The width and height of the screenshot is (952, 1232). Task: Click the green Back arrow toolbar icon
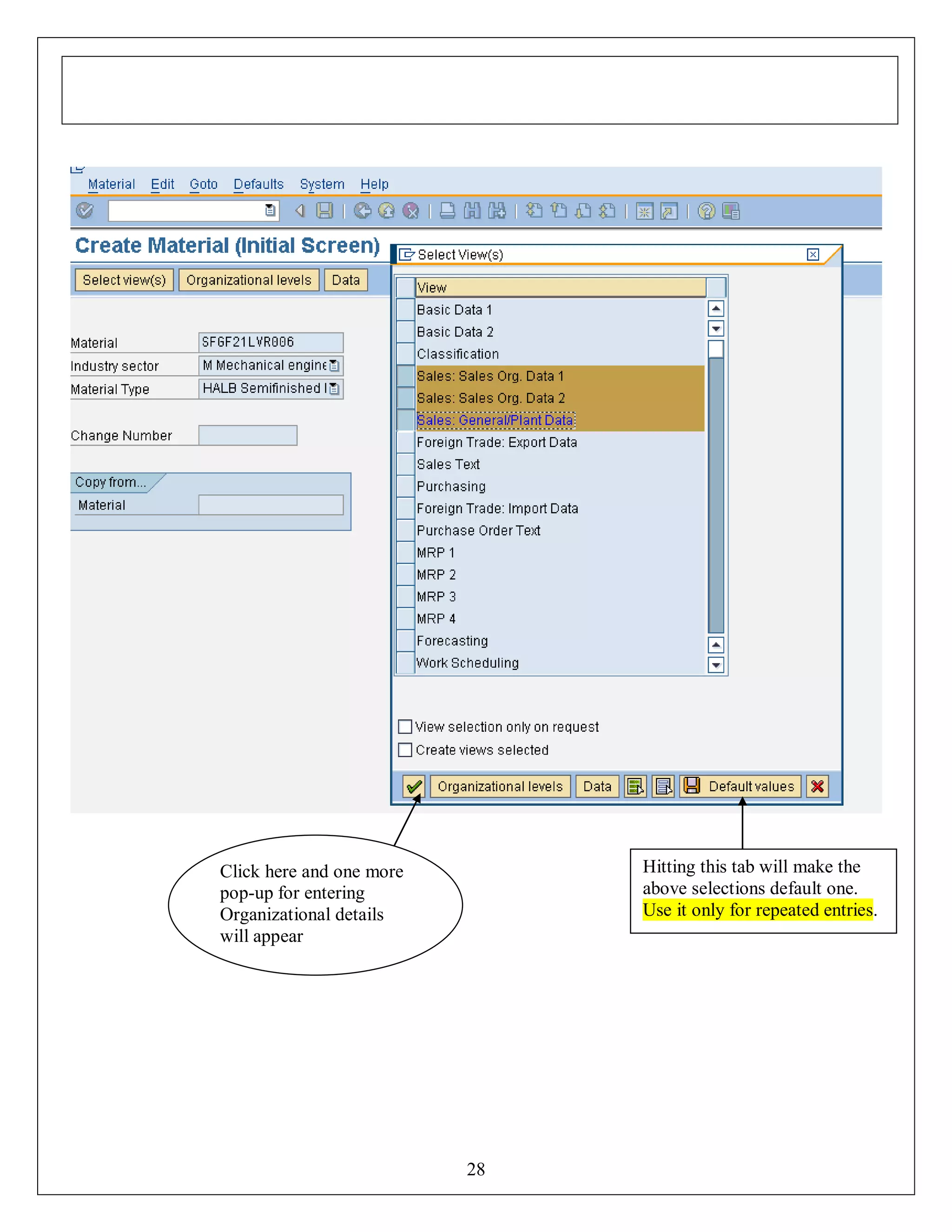pos(362,211)
